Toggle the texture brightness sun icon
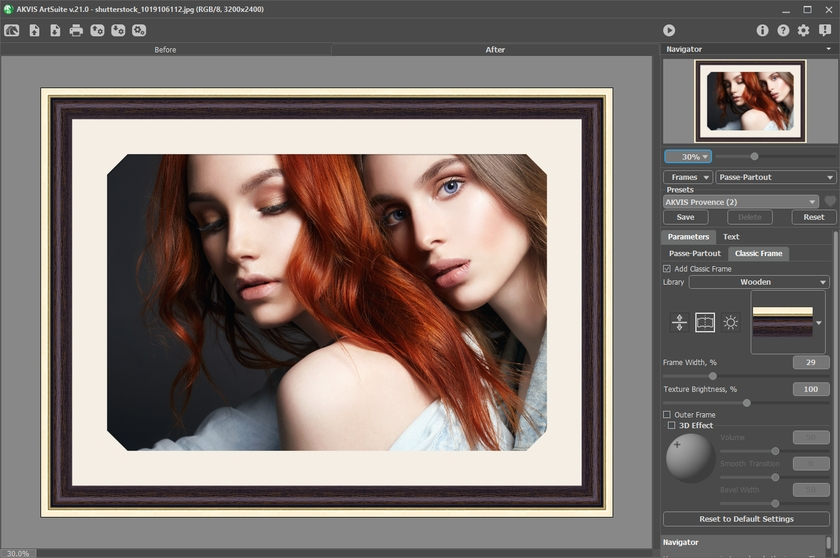Screen dimensions: 840x558 pyautogui.click(x=730, y=322)
